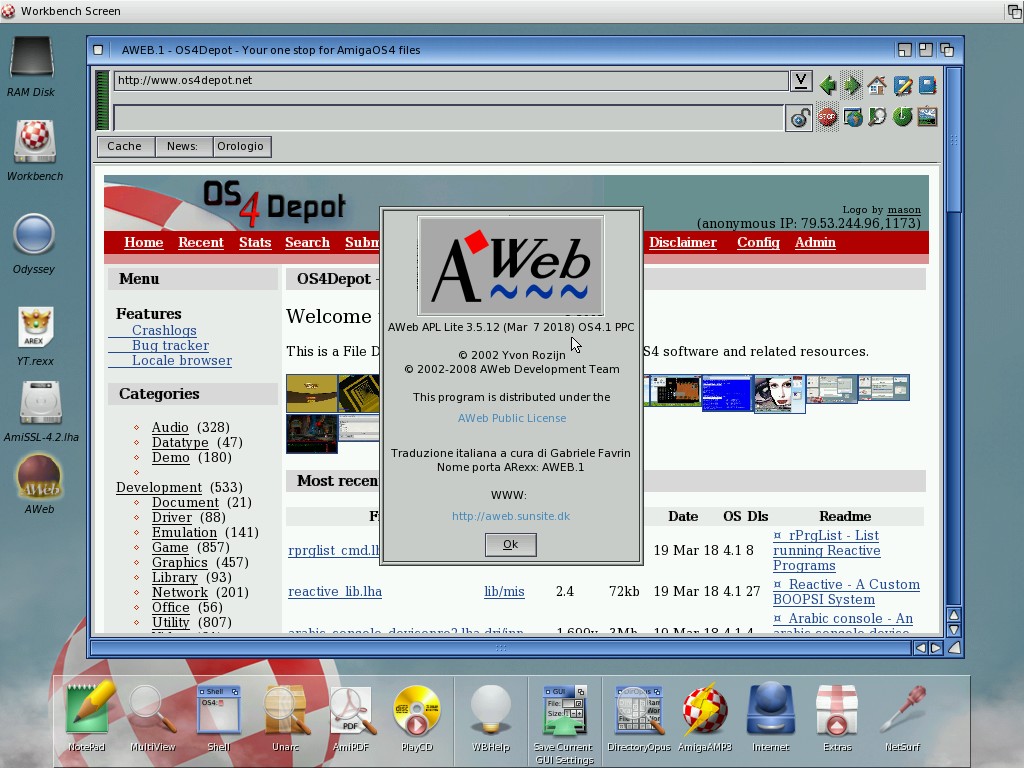Click the scroll down arrow of the page
Image resolution: width=1024 pixels, height=768 pixels.
pyautogui.click(x=953, y=630)
